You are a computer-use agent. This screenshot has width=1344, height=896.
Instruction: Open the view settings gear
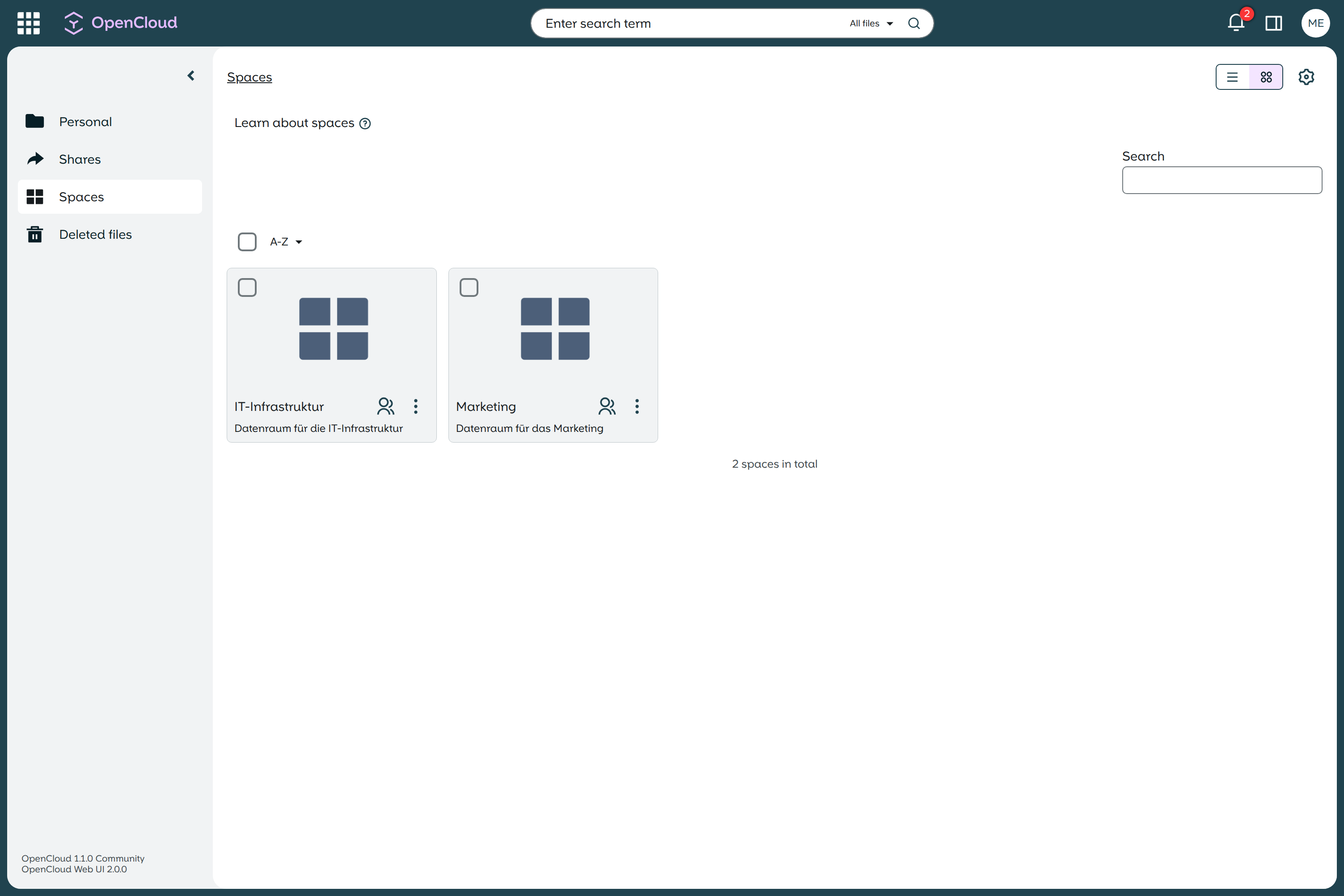point(1306,77)
